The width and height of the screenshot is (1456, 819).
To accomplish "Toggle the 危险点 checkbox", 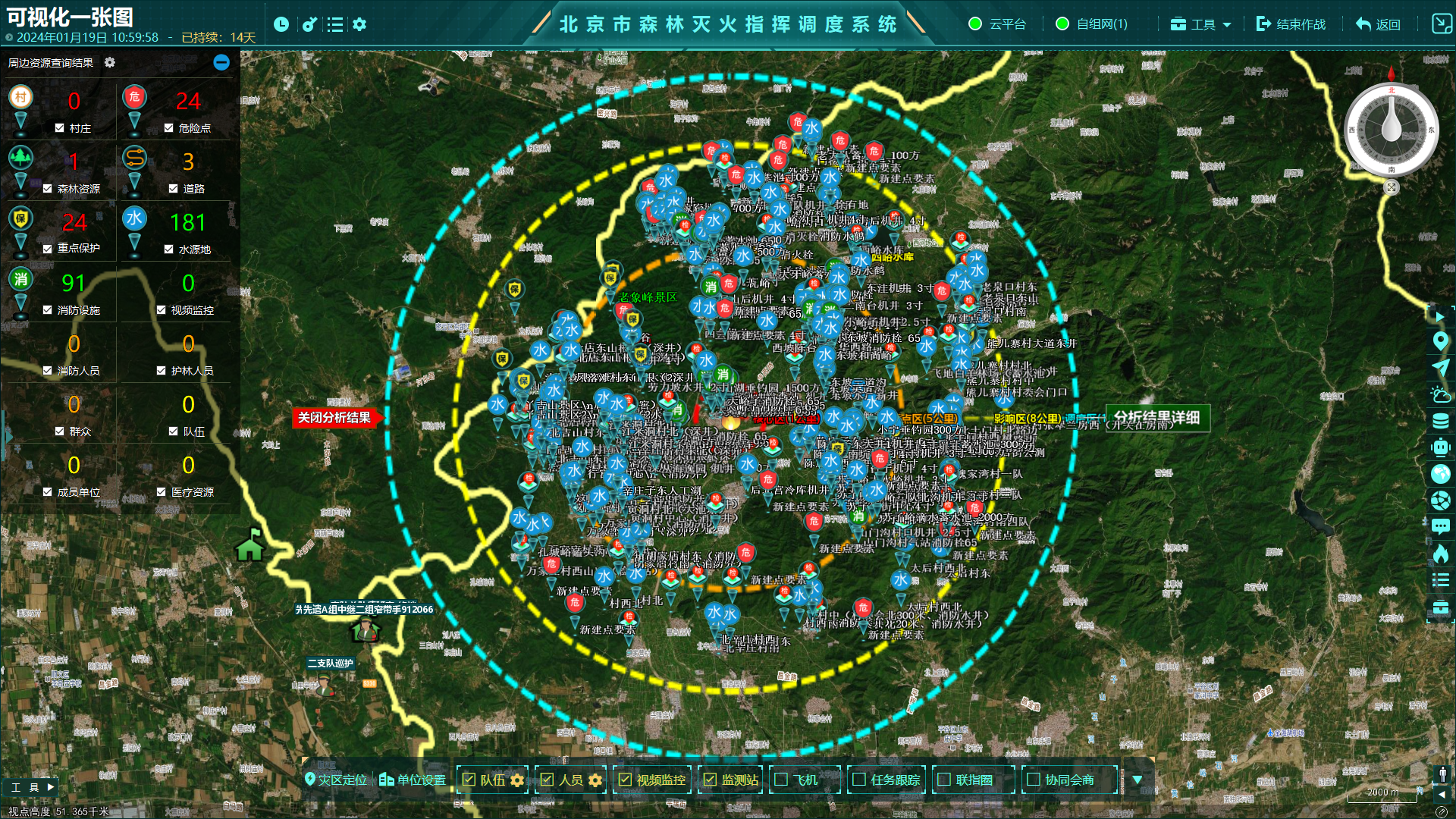I will (x=169, y=128).
